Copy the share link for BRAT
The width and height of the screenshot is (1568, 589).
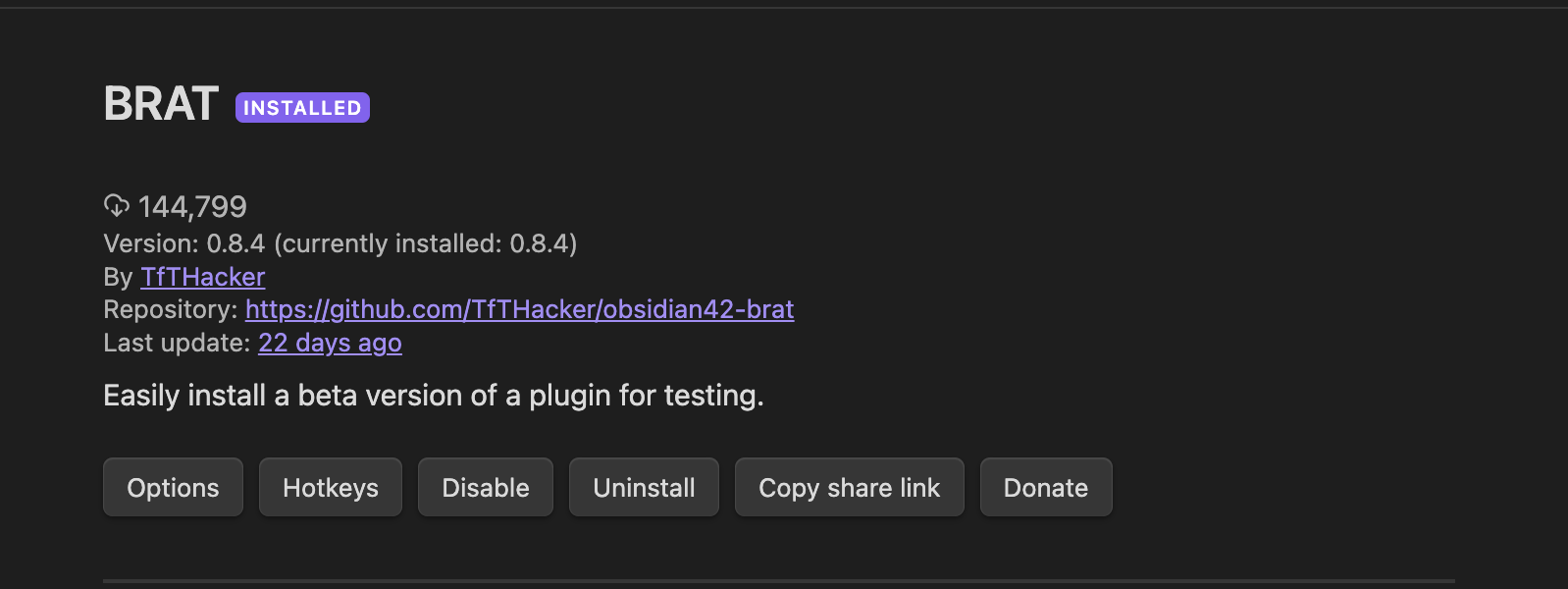pyautogui.click(x=849, y=487)
